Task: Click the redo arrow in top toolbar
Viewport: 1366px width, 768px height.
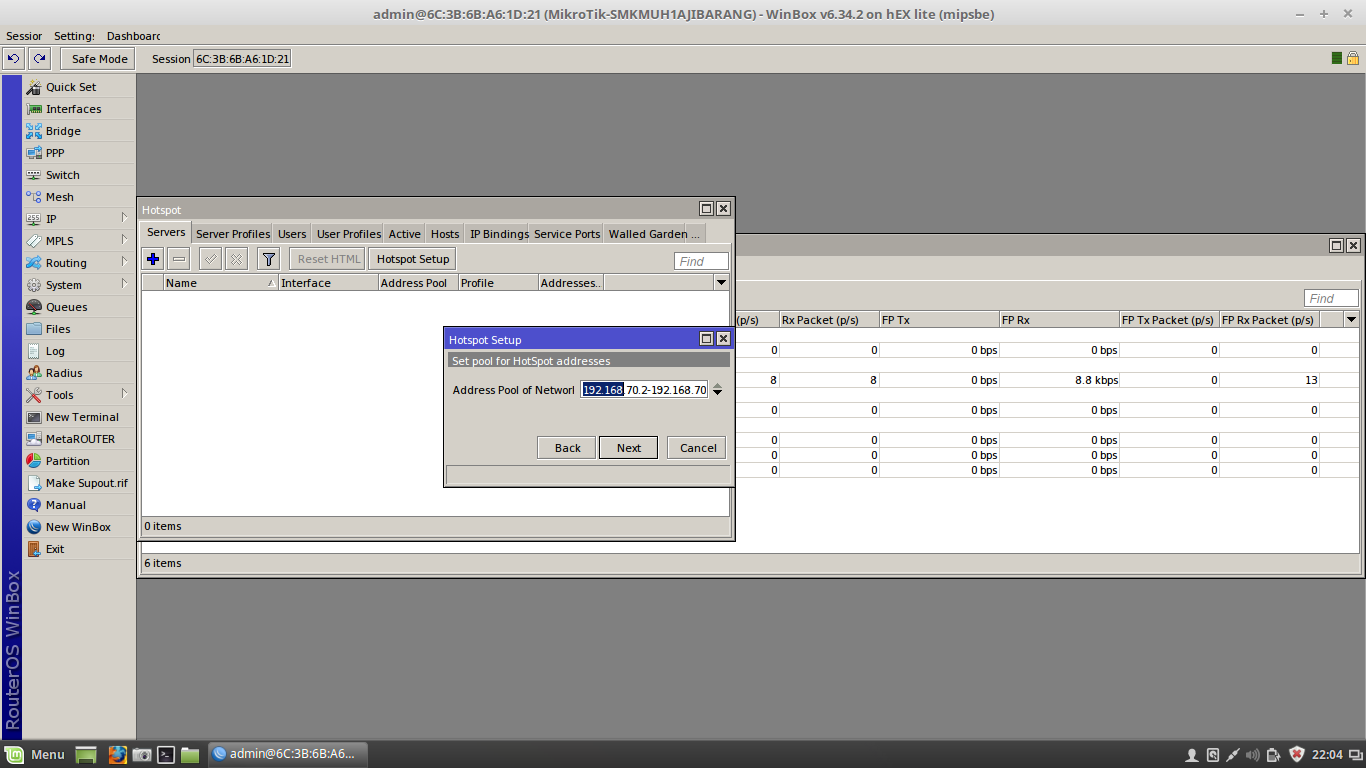Action: pos(39,59)
